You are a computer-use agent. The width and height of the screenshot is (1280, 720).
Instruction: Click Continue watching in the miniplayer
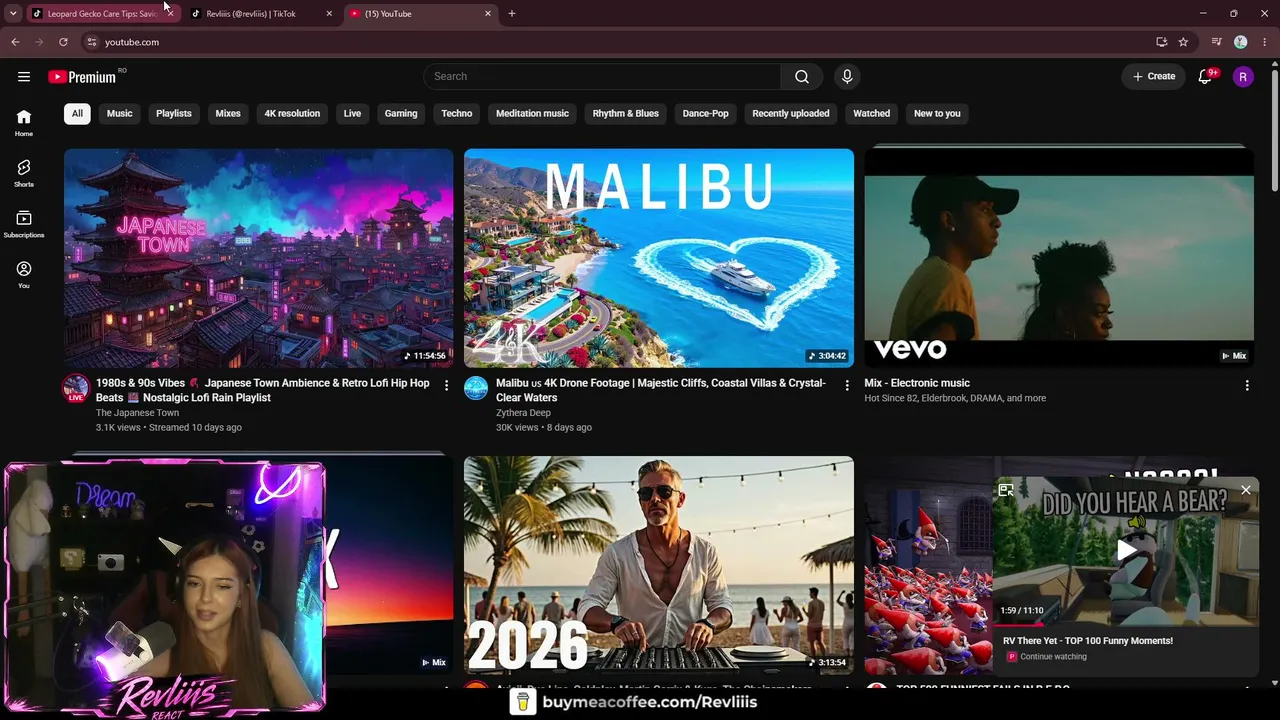(1053, 657)
